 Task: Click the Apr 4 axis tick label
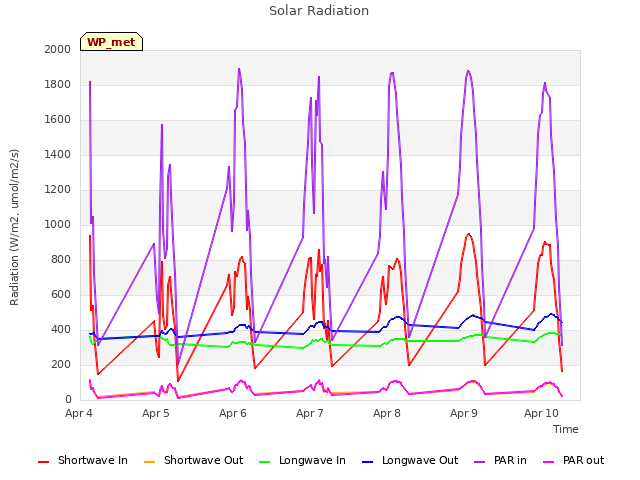pos(79,413)
